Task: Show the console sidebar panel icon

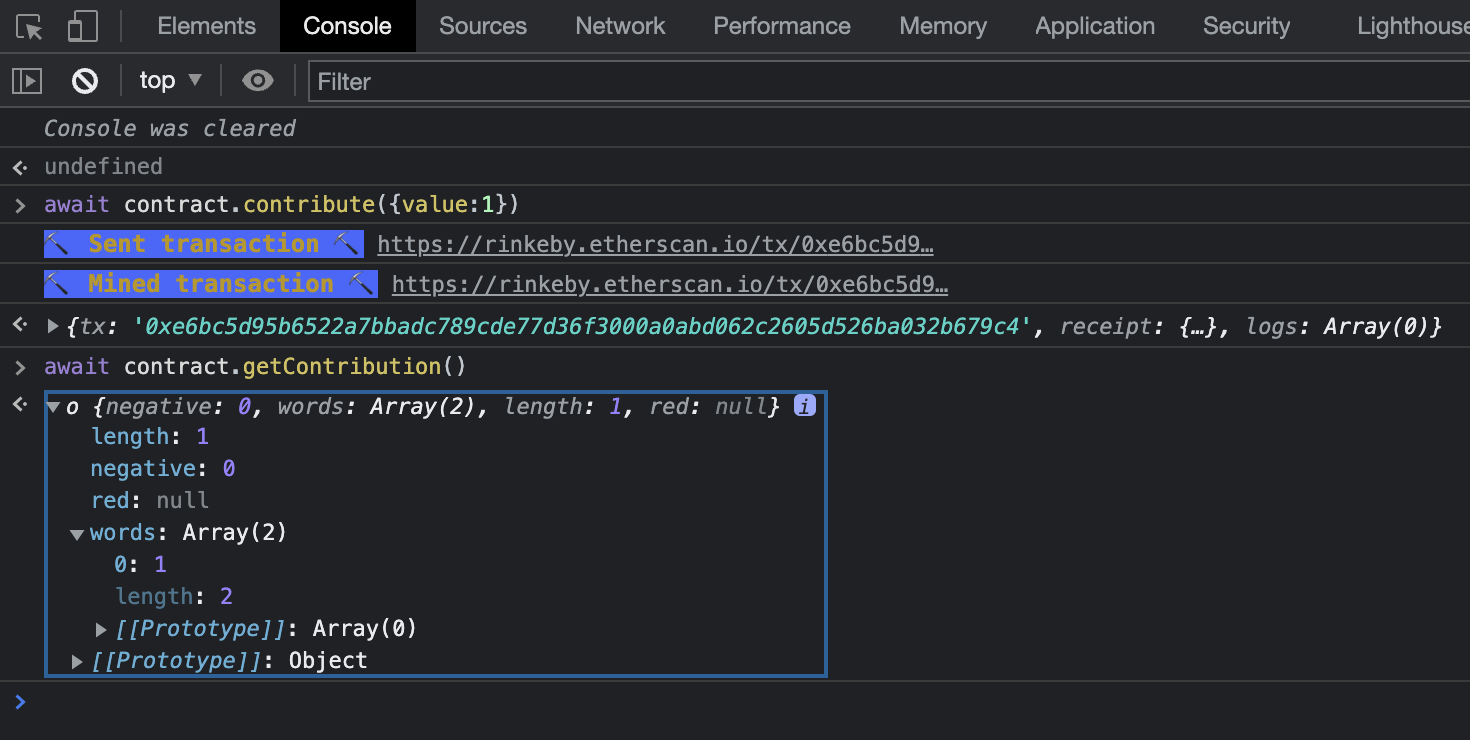Action: coord(26,81)
